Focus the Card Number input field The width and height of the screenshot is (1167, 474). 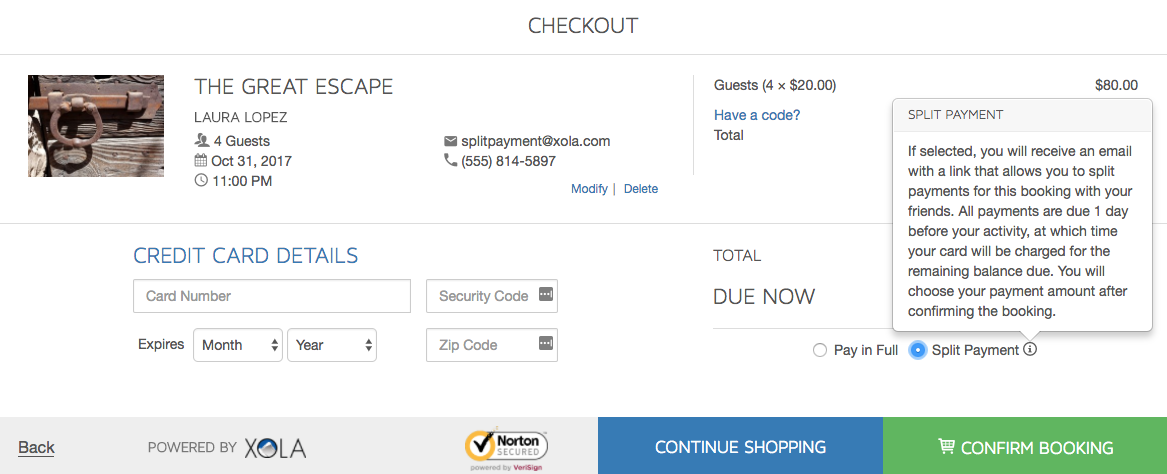(x=272, y=296)
